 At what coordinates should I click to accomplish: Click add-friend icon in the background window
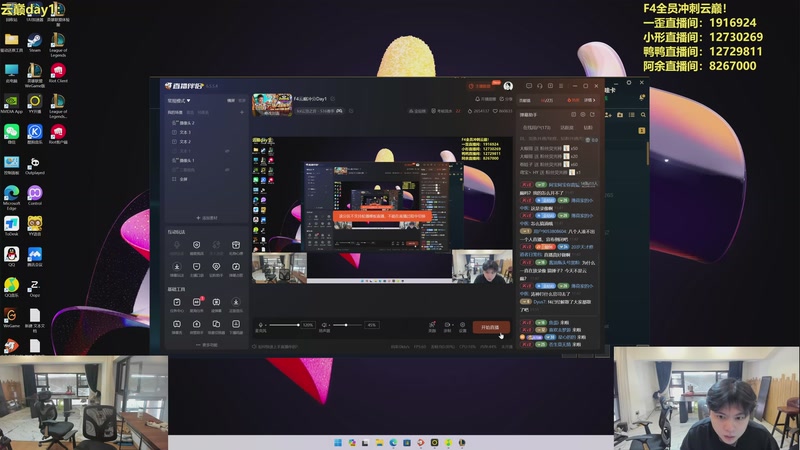coord(608,115)
